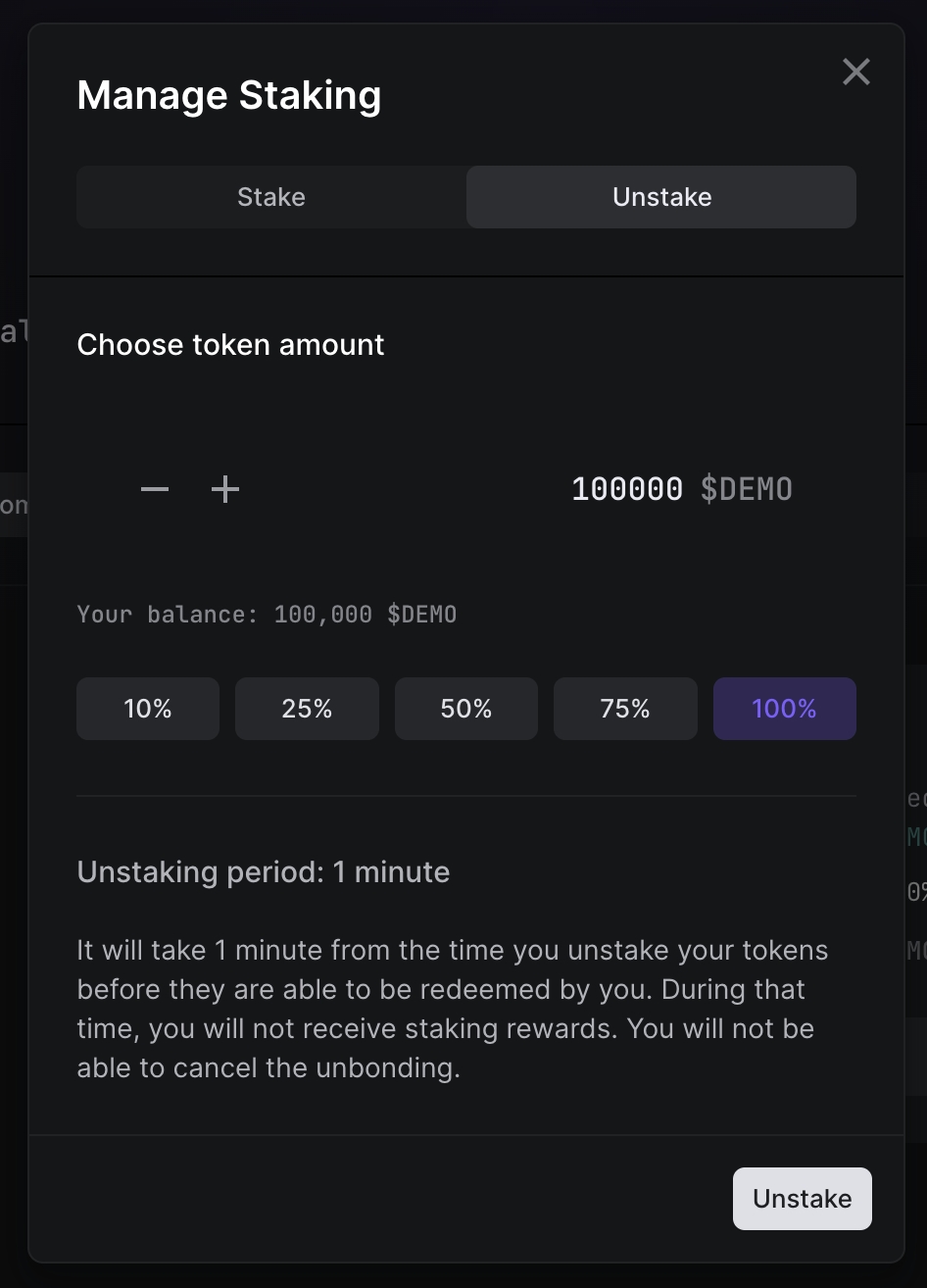927x1288 pixels.
Task: Click the 'Unstaking period: 1 minute' heading
Action: click(263, 872)
